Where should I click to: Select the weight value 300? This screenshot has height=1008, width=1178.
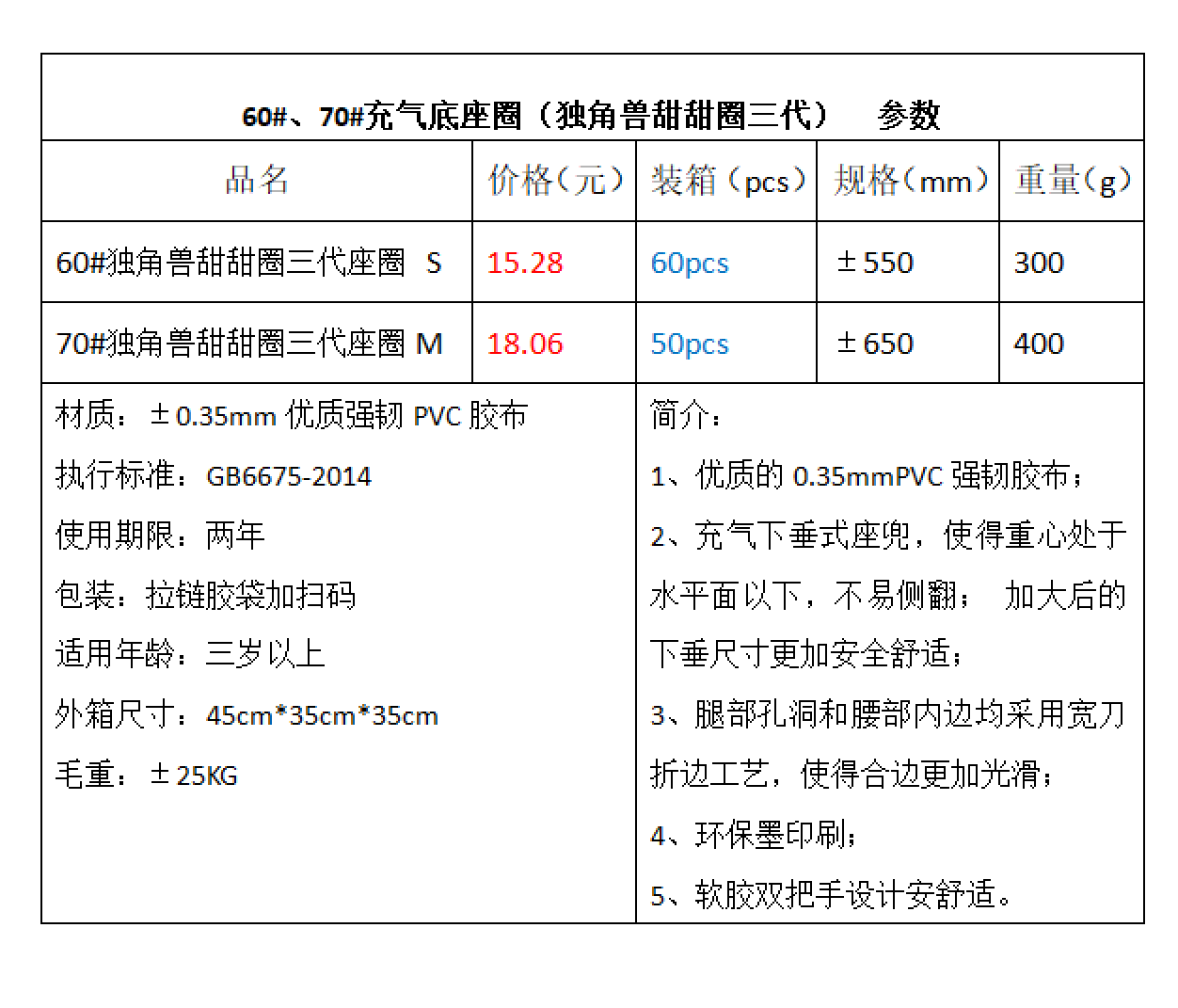pos(1037,263)
